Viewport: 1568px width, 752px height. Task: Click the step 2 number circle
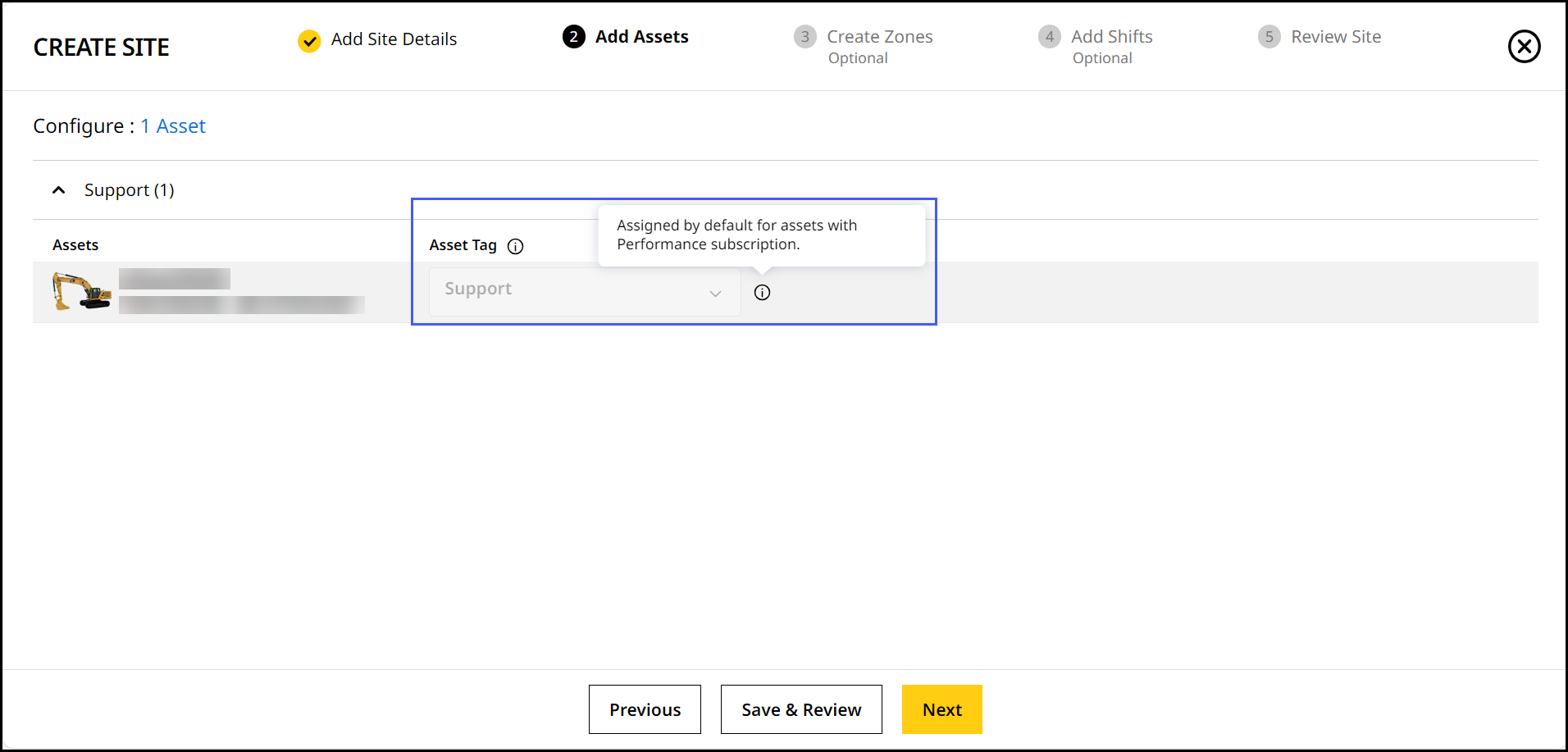(573, 37)
